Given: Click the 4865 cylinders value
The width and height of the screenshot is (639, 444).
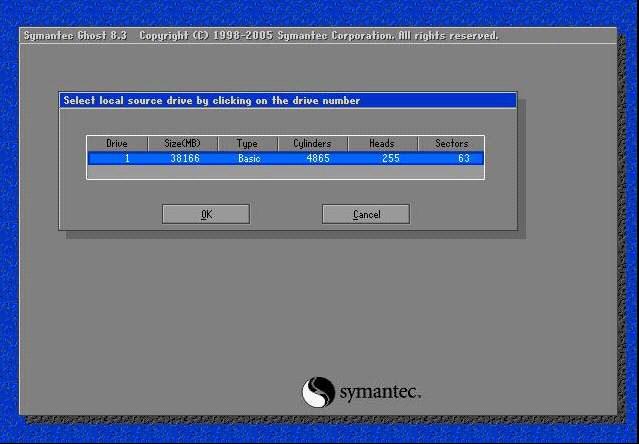Looking at the screenshot, I should [x=320, y=158].
